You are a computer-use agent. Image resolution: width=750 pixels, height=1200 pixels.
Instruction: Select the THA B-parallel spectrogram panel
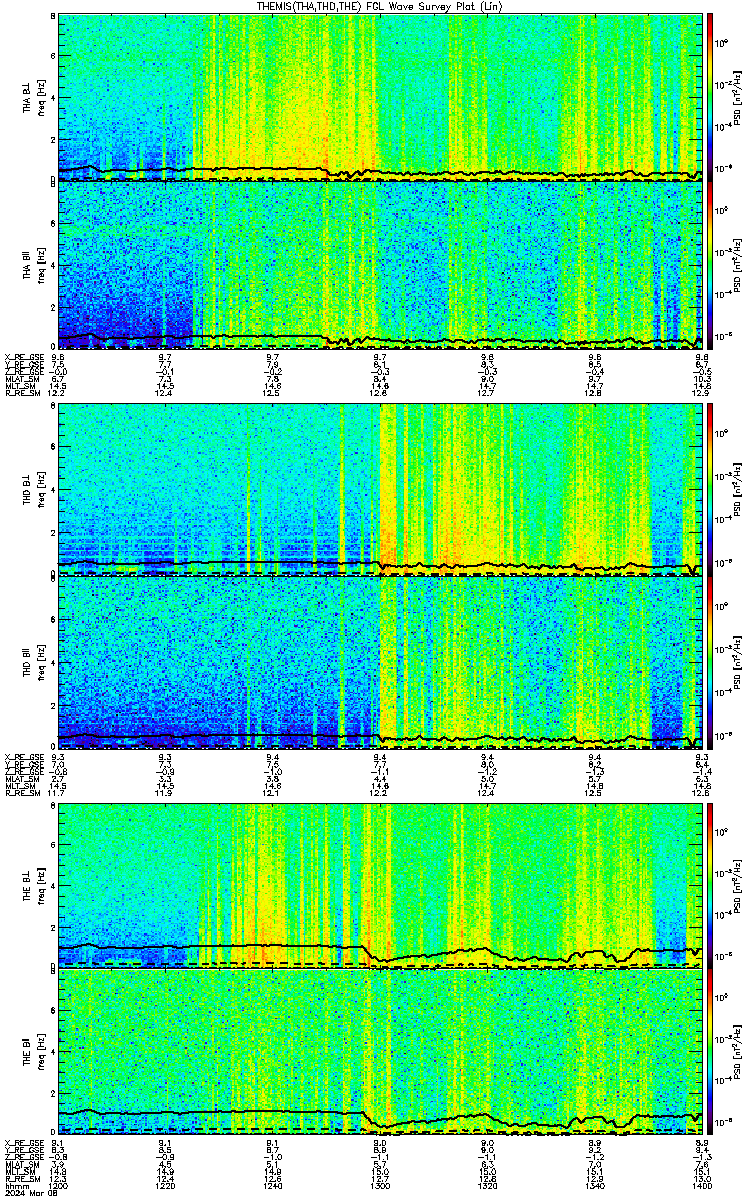(x=380, y=265)
